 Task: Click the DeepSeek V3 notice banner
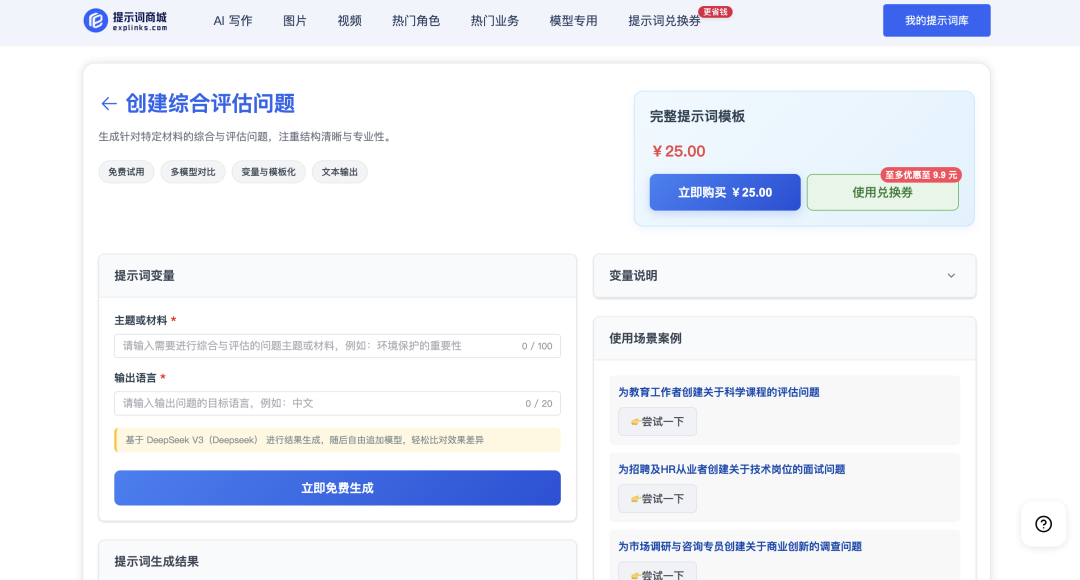pyautogui.click(x=338, y=440)
